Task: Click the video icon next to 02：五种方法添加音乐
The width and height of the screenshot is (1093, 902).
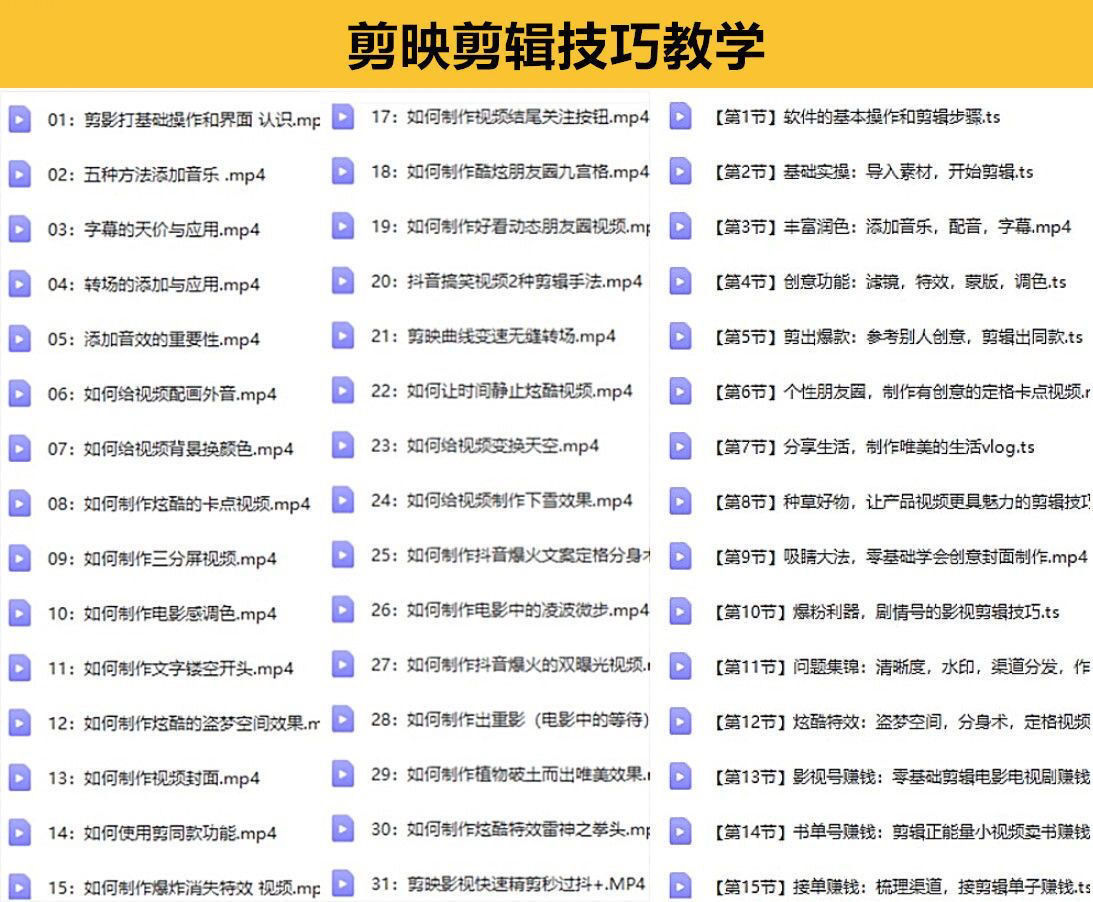Action: [19, 174]
